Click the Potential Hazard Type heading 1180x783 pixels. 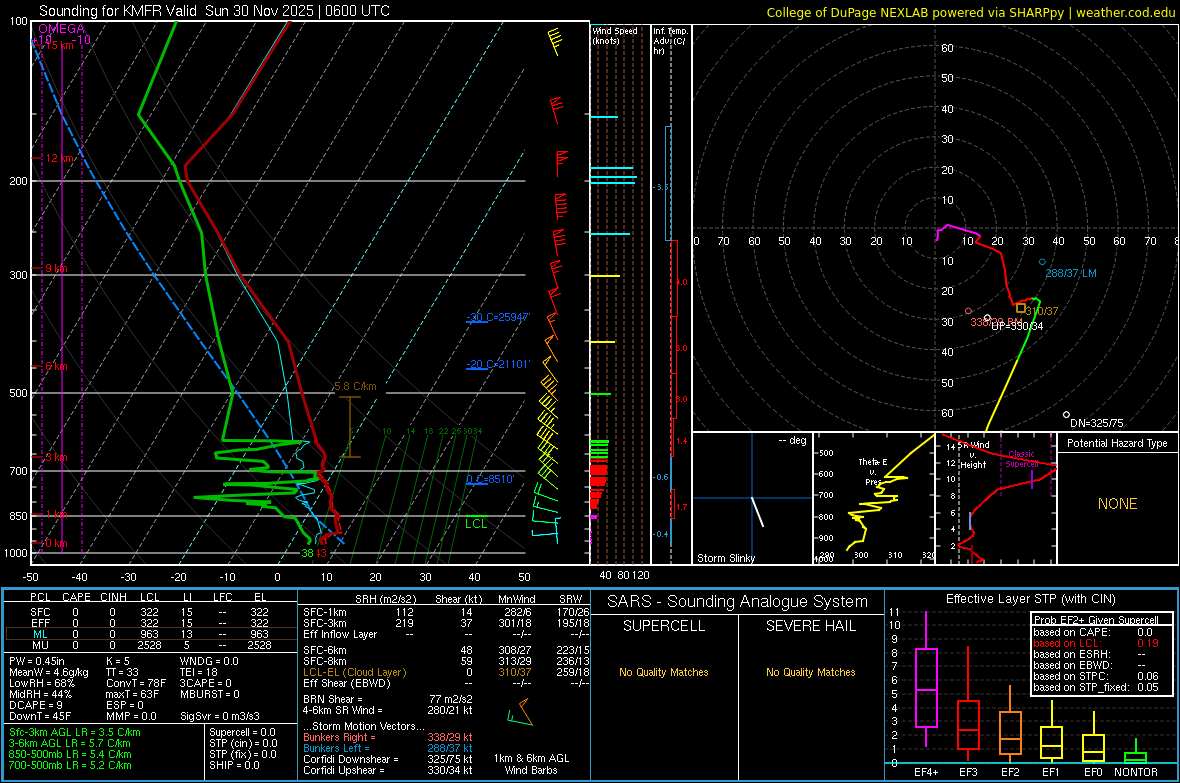[x=1117, y=443]
